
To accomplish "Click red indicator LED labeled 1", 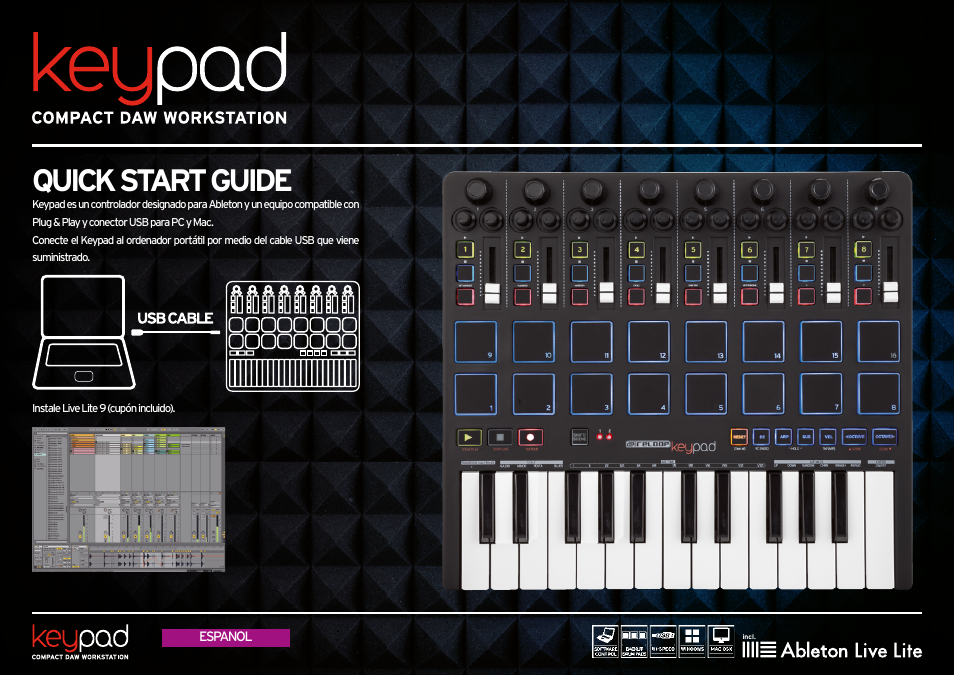I will (600, 436).
